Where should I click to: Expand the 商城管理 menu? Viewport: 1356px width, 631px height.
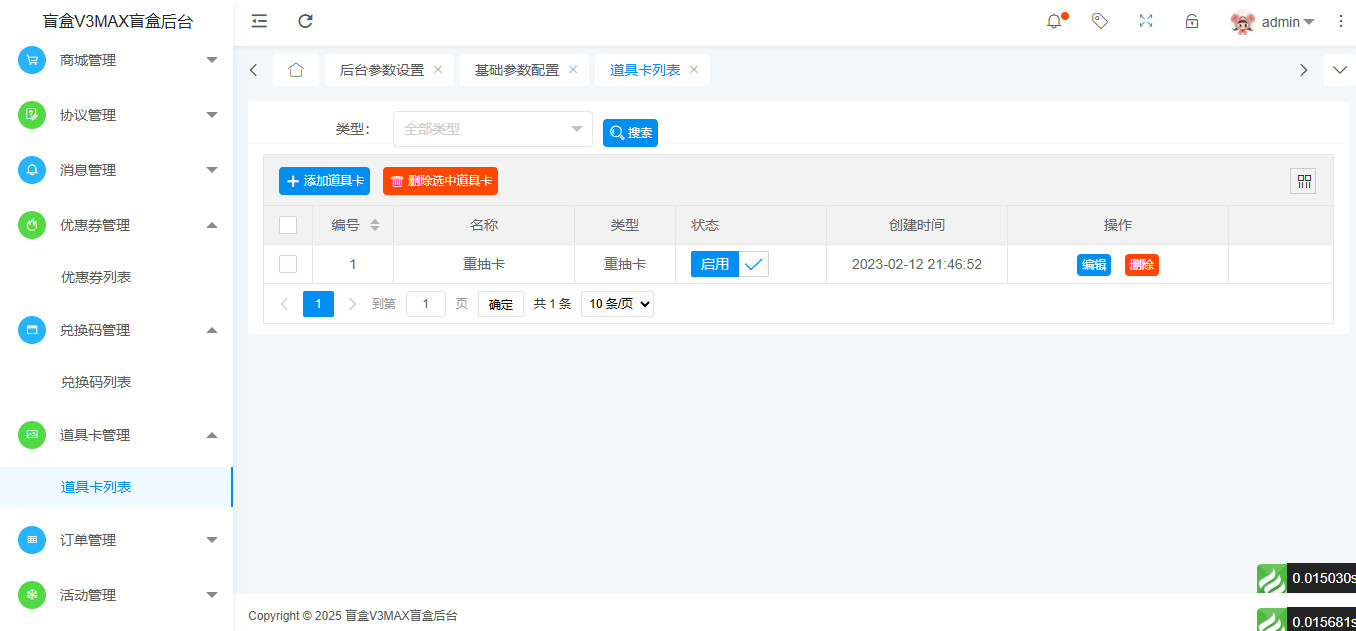116,60
